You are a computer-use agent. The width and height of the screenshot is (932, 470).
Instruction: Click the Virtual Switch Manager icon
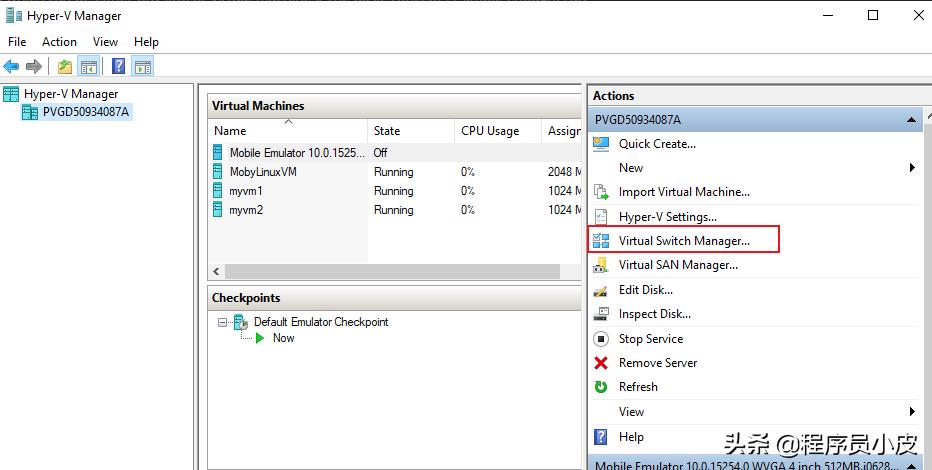tap(601, 241)
